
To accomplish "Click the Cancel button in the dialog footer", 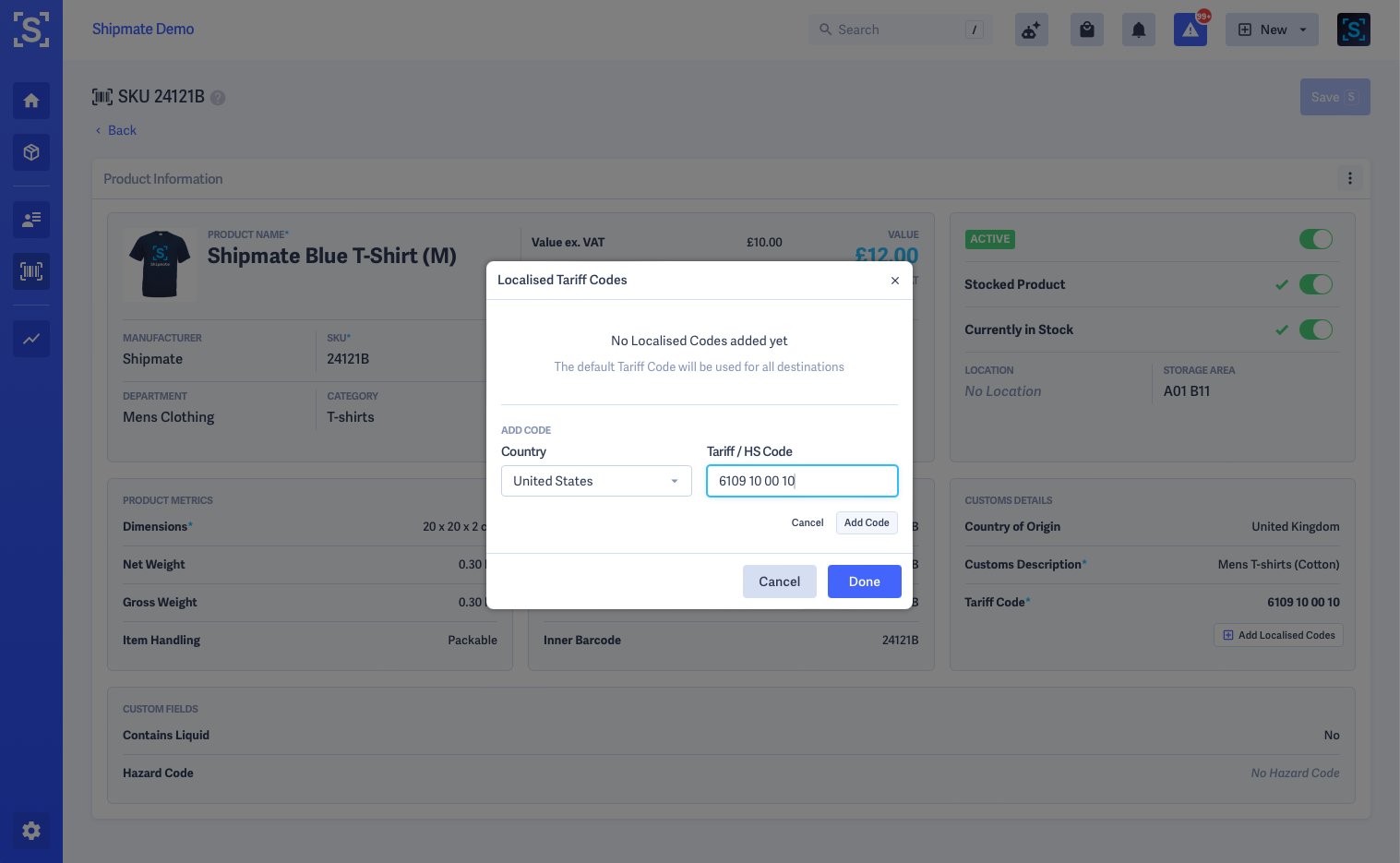I will 780,581.
